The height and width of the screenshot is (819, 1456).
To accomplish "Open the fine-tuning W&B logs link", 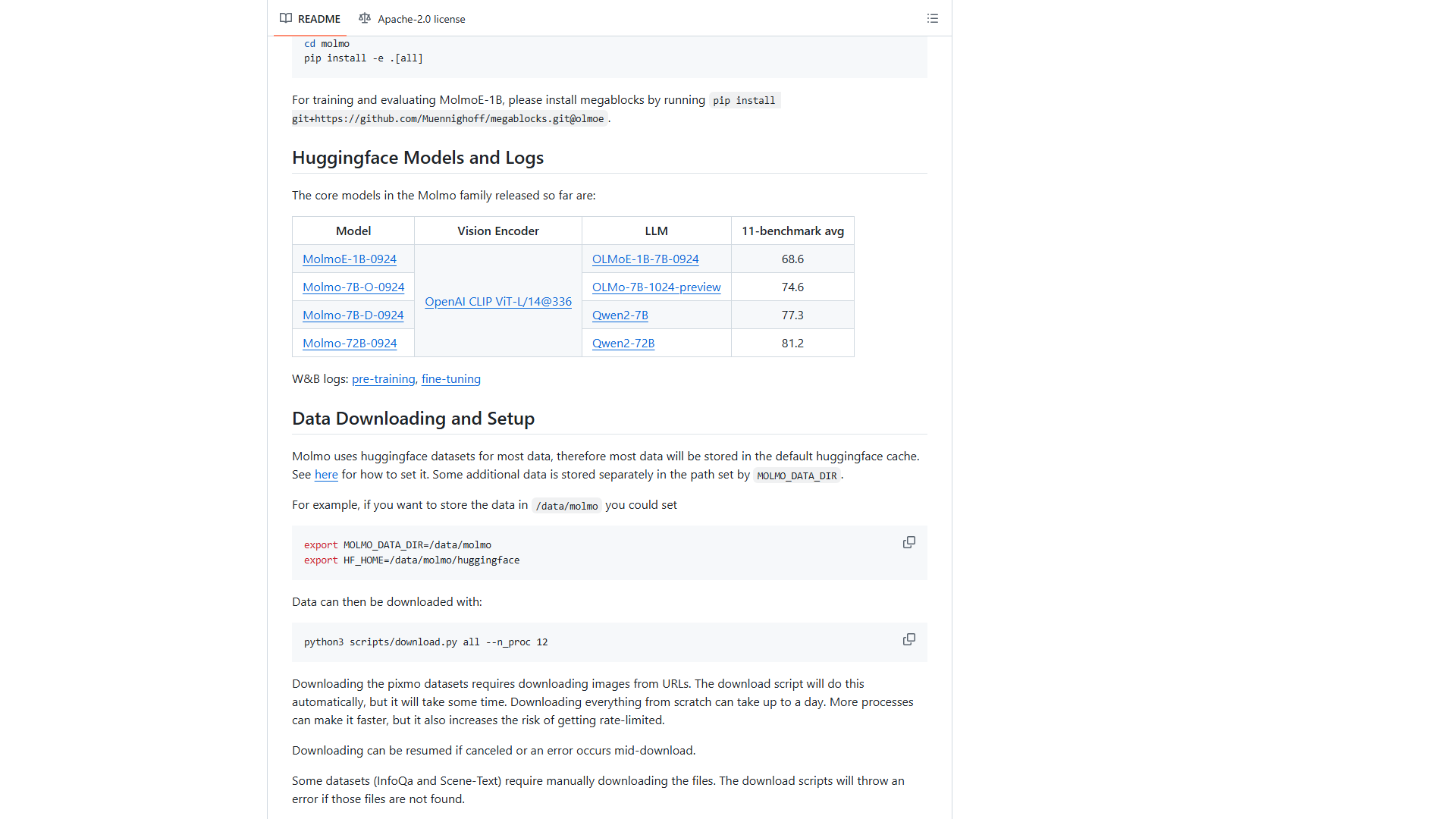I will click(451, 378).
